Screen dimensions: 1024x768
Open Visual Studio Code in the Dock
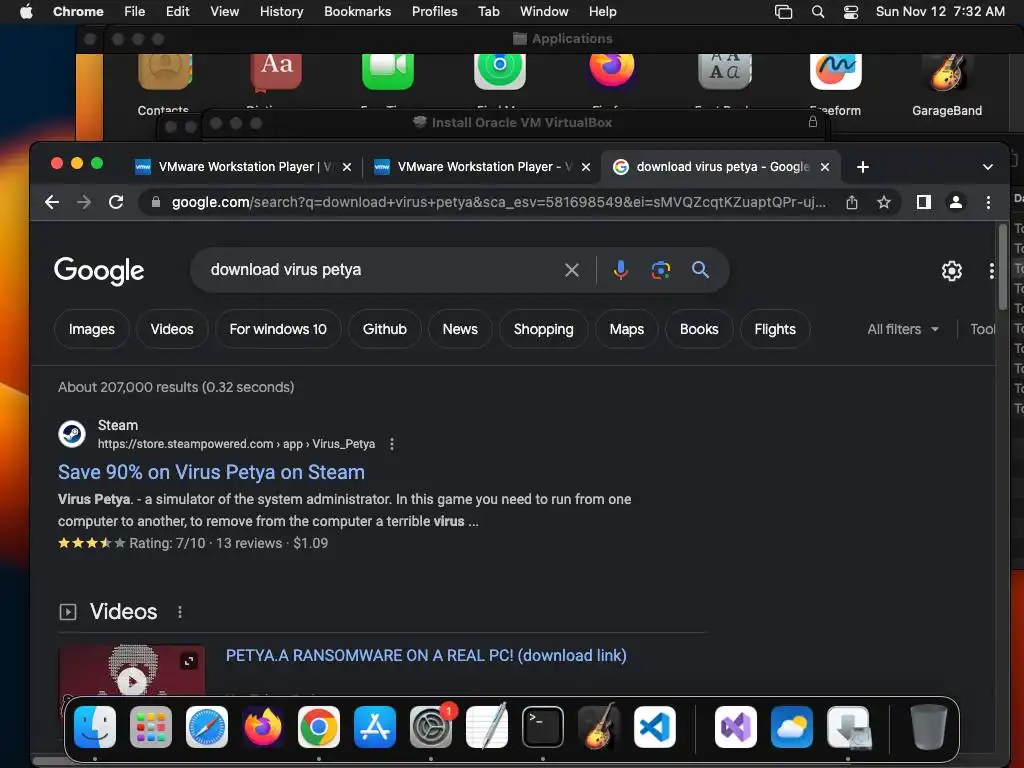click(655, 727)
